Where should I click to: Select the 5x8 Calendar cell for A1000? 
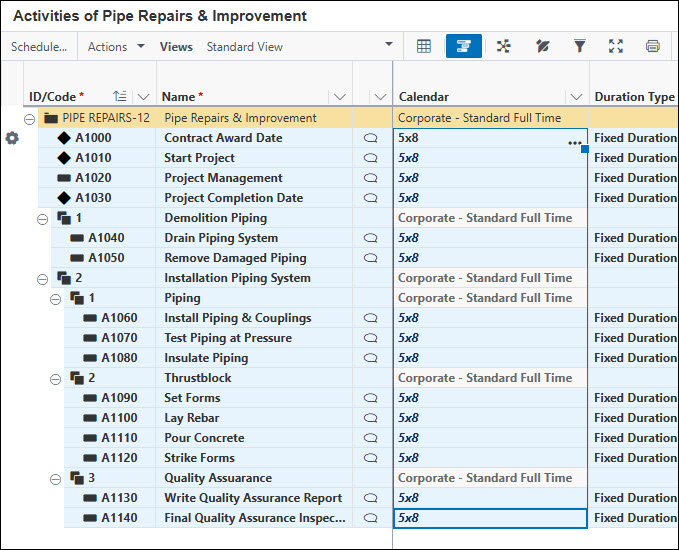click(x=490, y=138)
